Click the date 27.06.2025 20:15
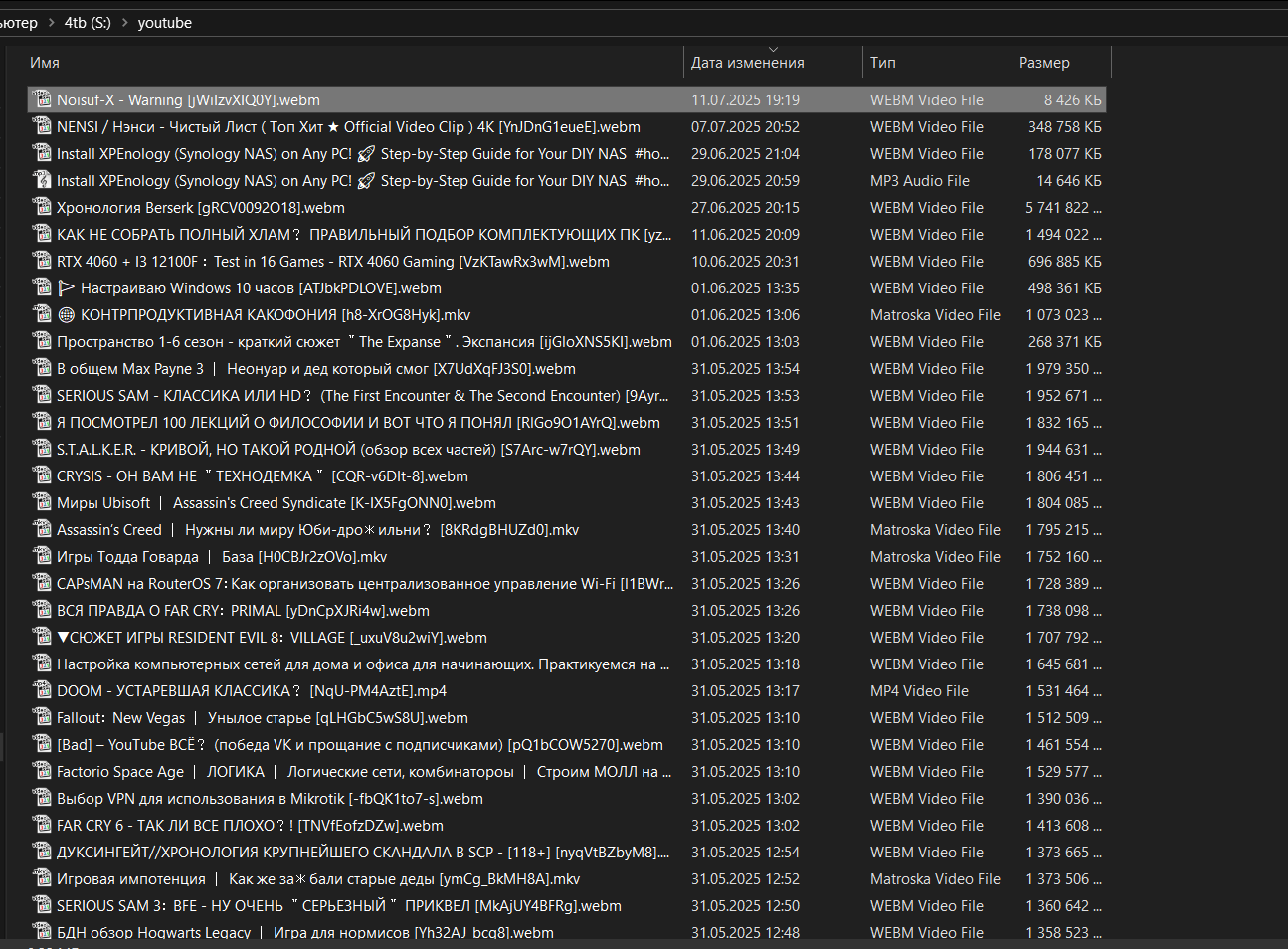This screenshot has height=949, width=1288. pyautogui.click(x=746, y=207)
